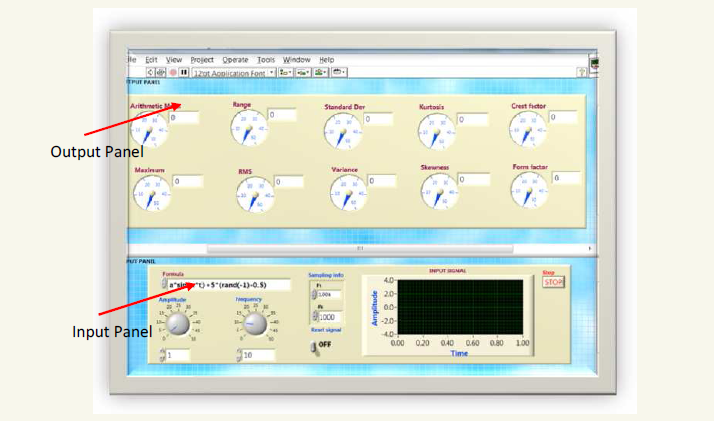Screen dimensions: 715x421
Task: Open the Project menu
Action: point(202,60)
